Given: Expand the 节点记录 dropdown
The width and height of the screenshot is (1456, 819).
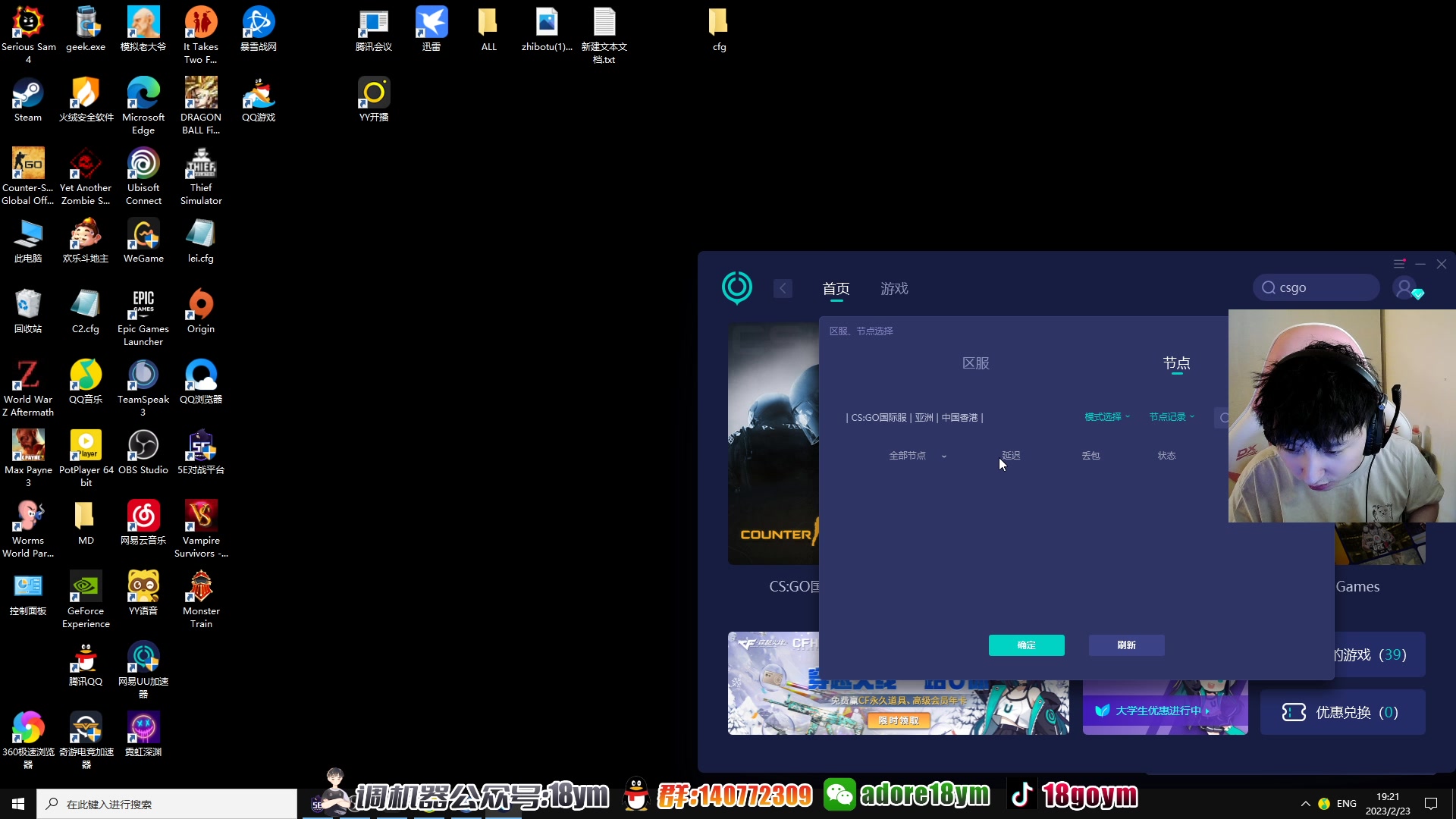Looking at the screenshot, I should pyautogui.click(x=1172, y=417).
